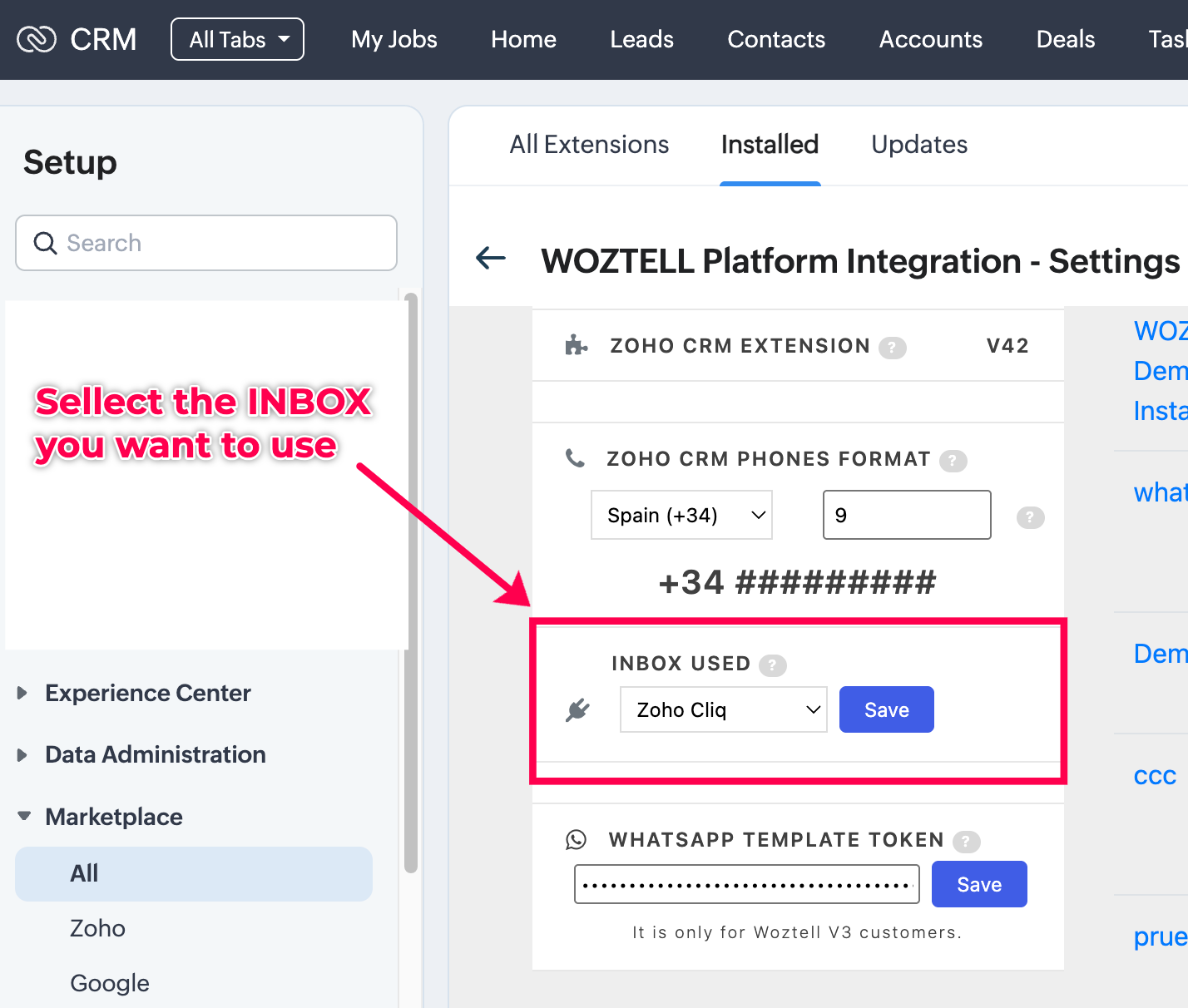This screenshot has width=1188, height=1008.
Task: Open My Jobs in the top navigation
Action: [x=394, y=39]
